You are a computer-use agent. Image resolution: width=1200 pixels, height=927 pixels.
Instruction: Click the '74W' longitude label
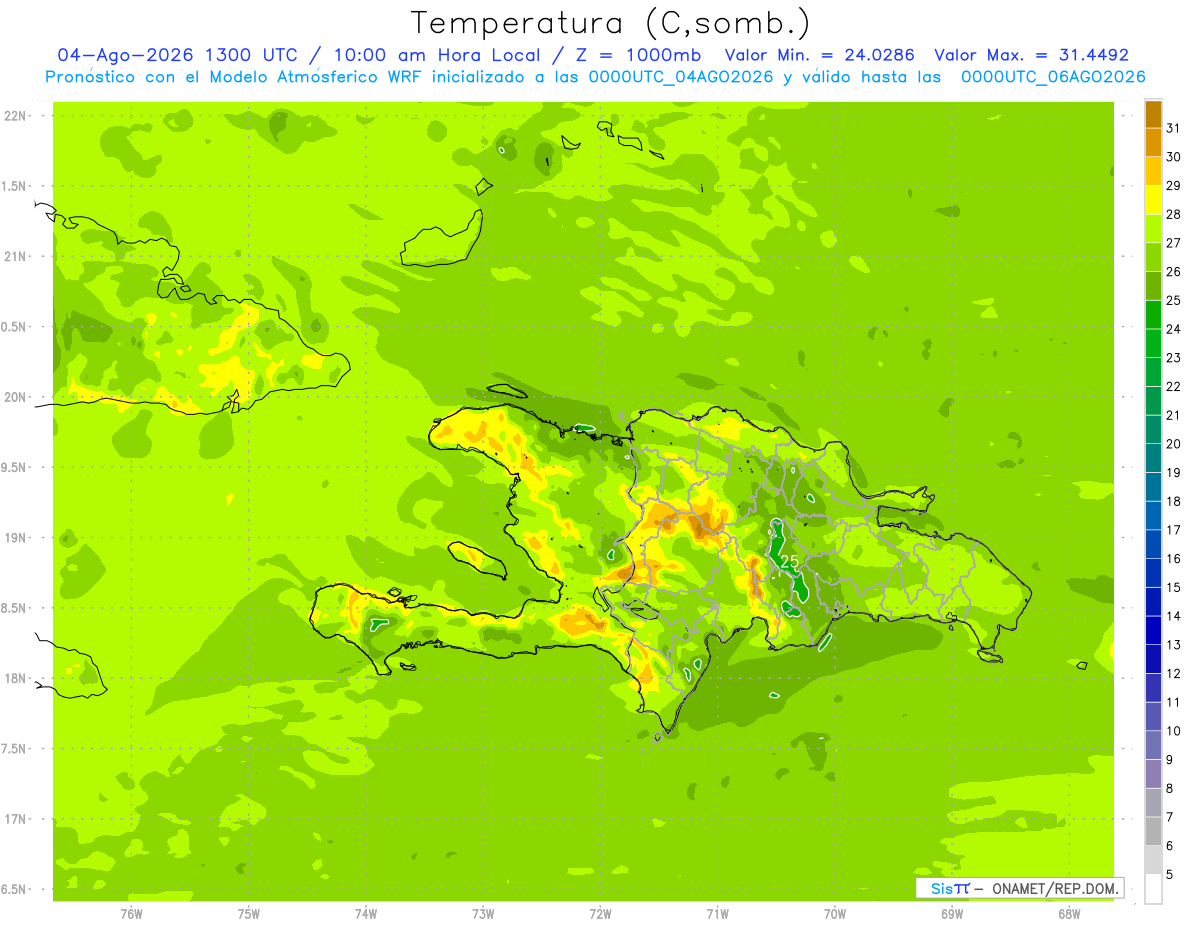(365, 913)
